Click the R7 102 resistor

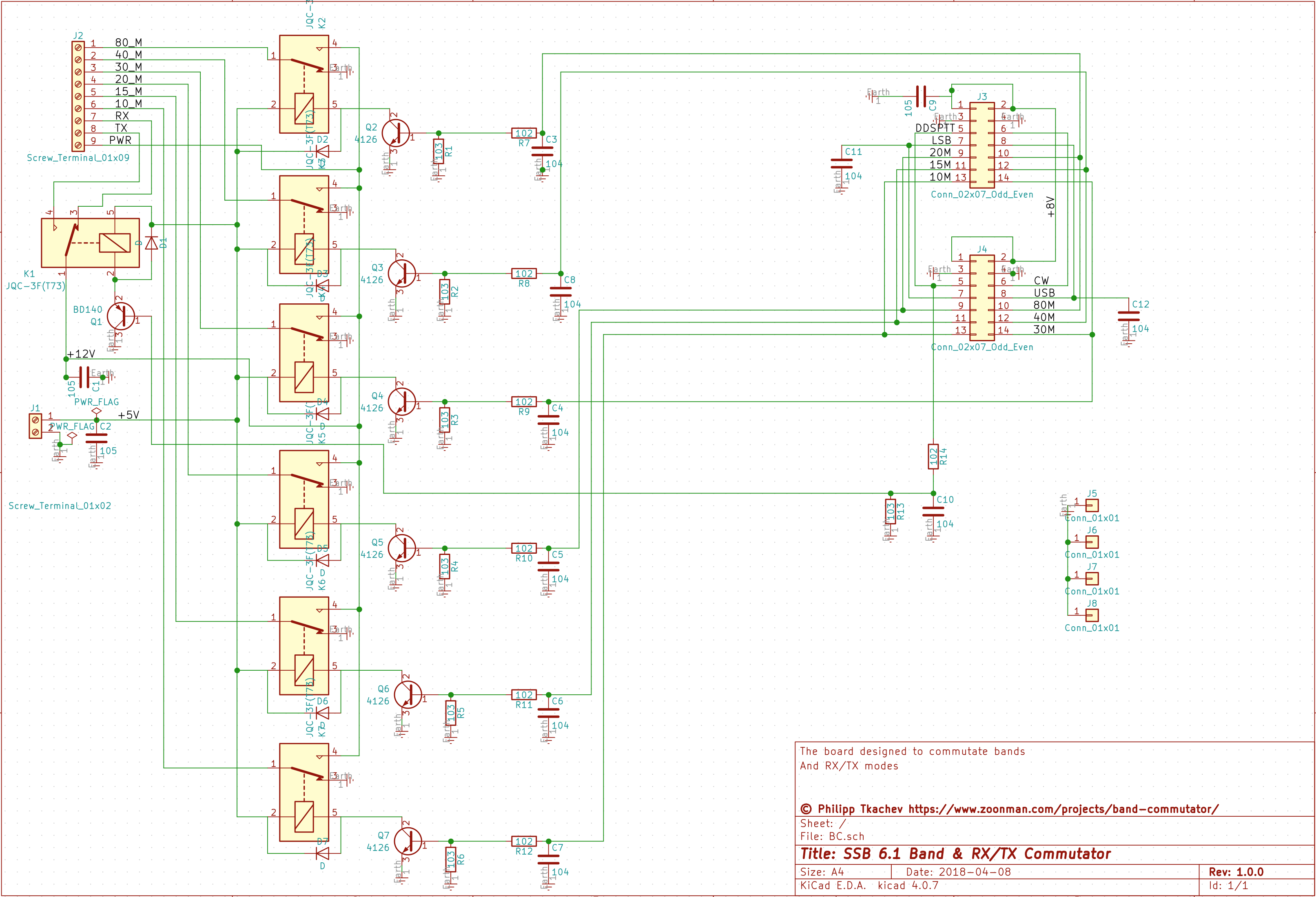tap(524, 134)
